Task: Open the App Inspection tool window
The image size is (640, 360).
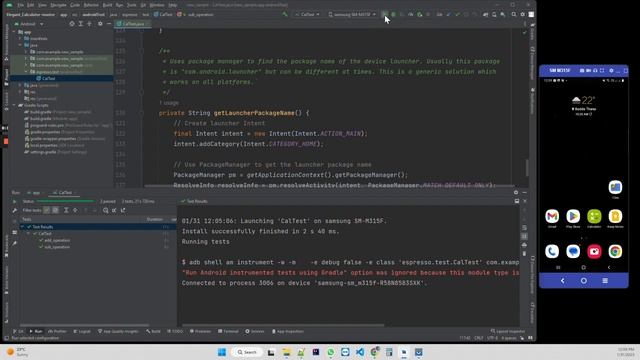Action: coord(288,331)
